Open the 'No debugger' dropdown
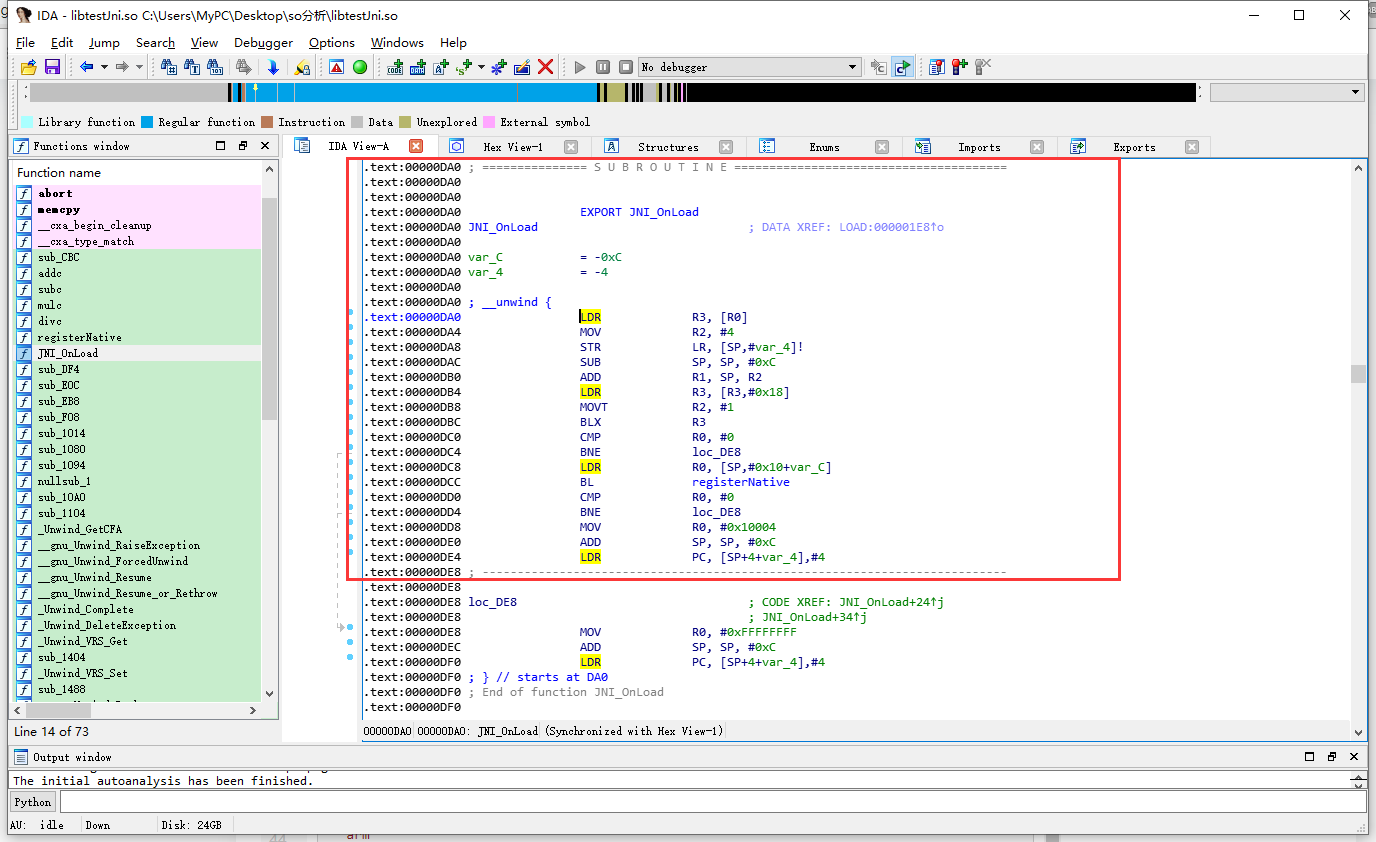Viewport: 1376px width, 842px height. pyautogui.click(x=750, y=67)
